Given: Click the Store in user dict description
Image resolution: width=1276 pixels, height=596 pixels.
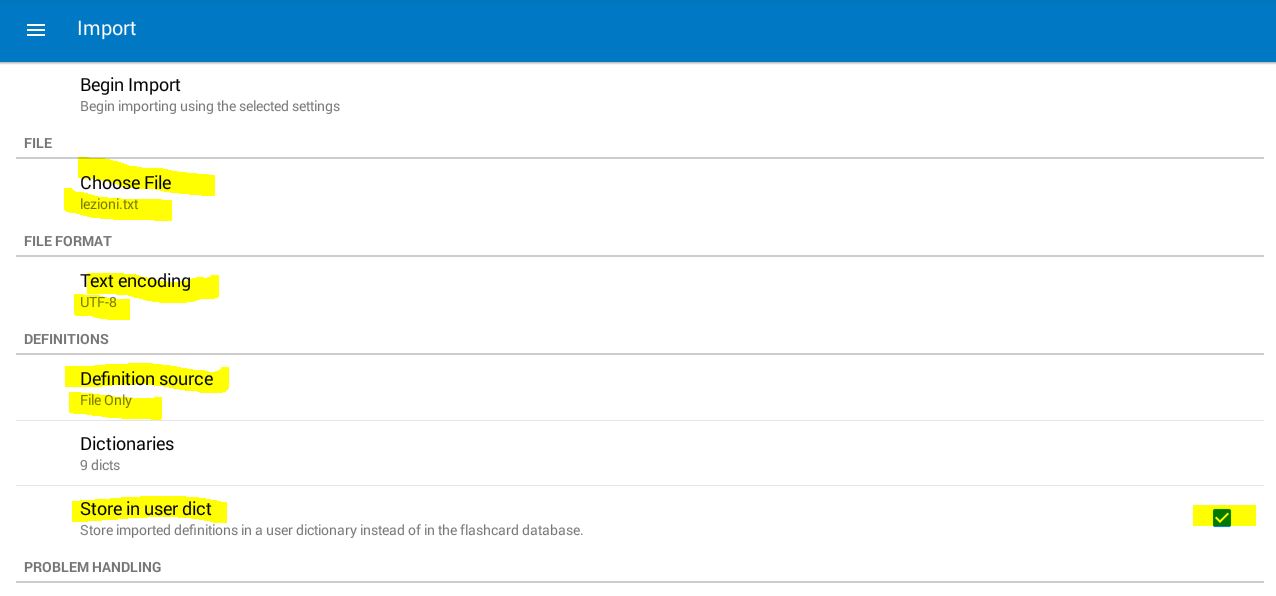Looking at the screenshot, I should coord(331,530).
